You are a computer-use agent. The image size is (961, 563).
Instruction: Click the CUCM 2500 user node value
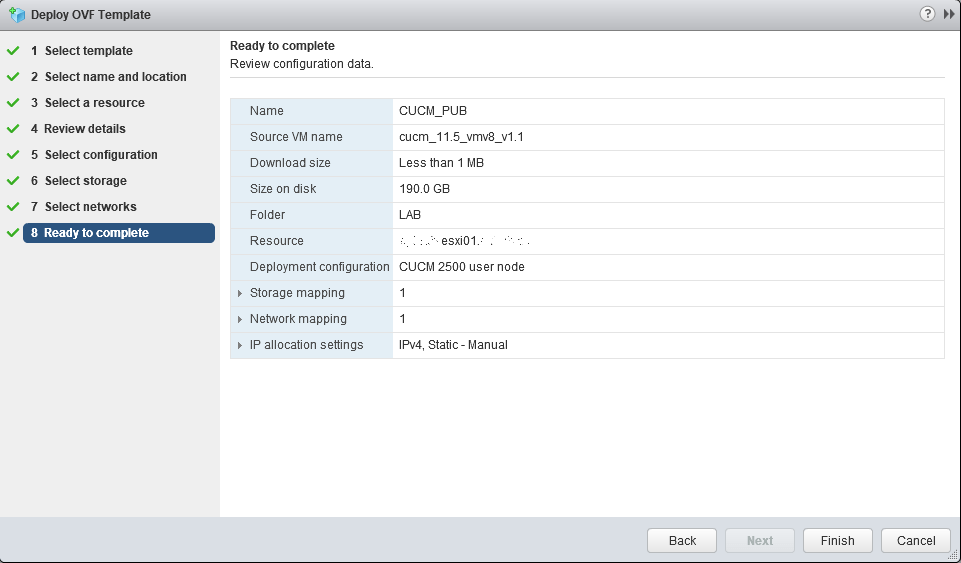[462, 267]
